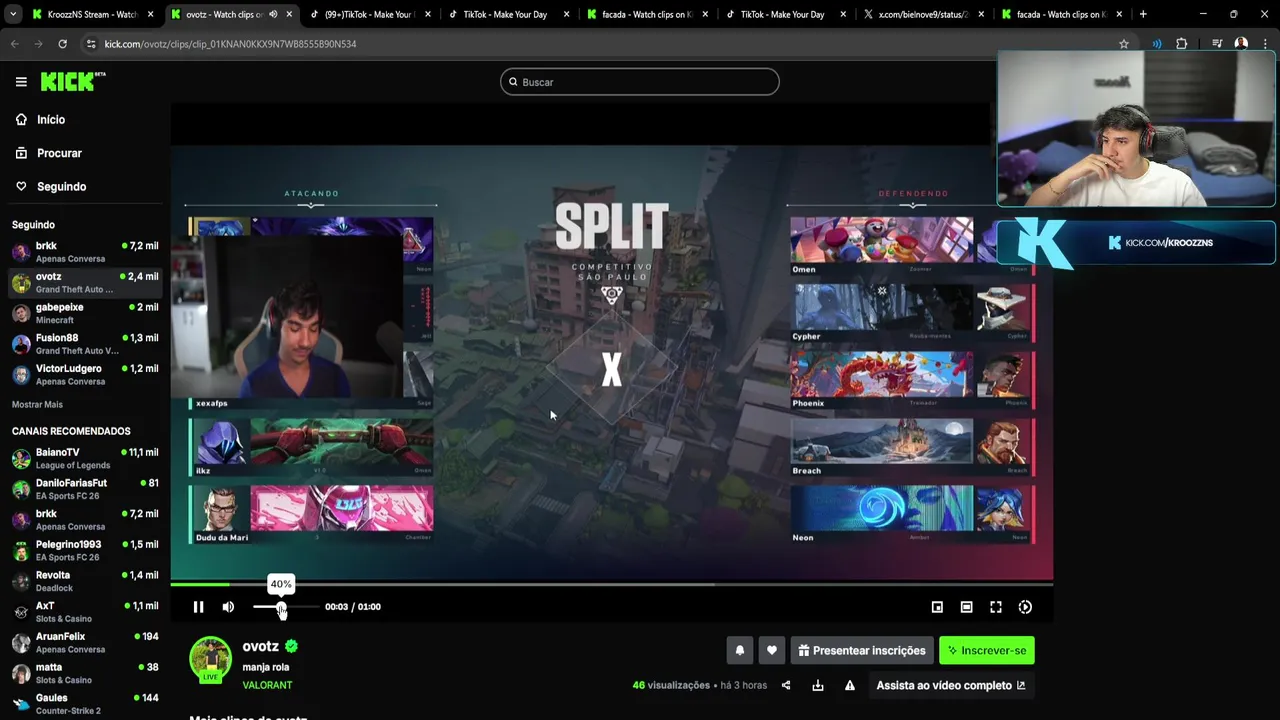Toggle theater mode for player
The height and width of the screenshot is (720, 1280).
click(x=966, y=607)
